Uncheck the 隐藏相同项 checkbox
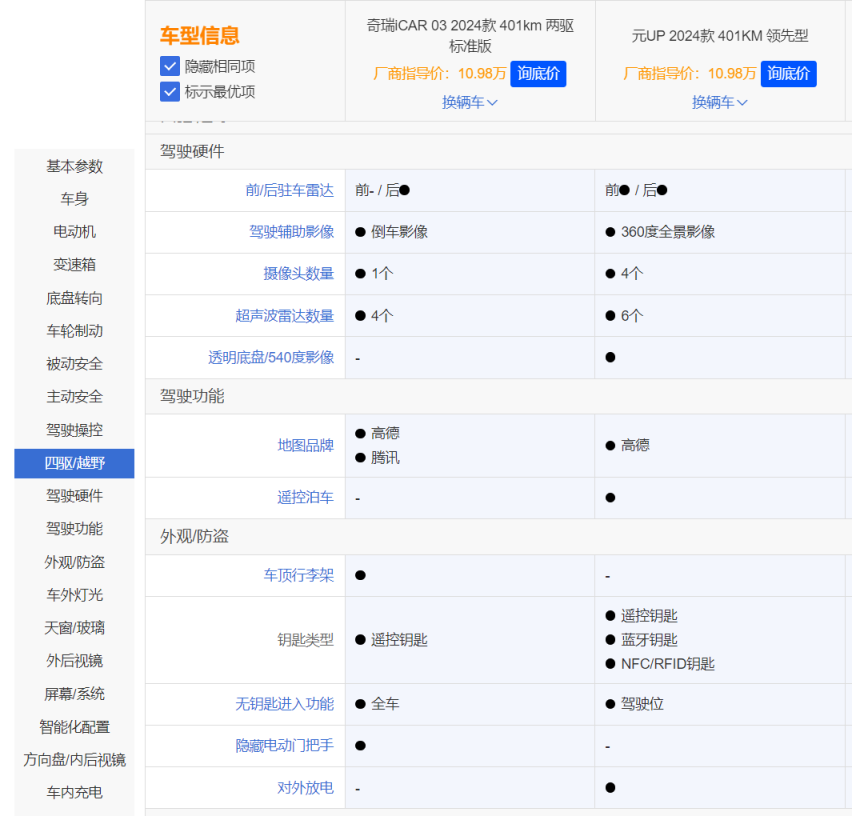Image resolution: width=852 pixels, height=816 pixels. 170,66
